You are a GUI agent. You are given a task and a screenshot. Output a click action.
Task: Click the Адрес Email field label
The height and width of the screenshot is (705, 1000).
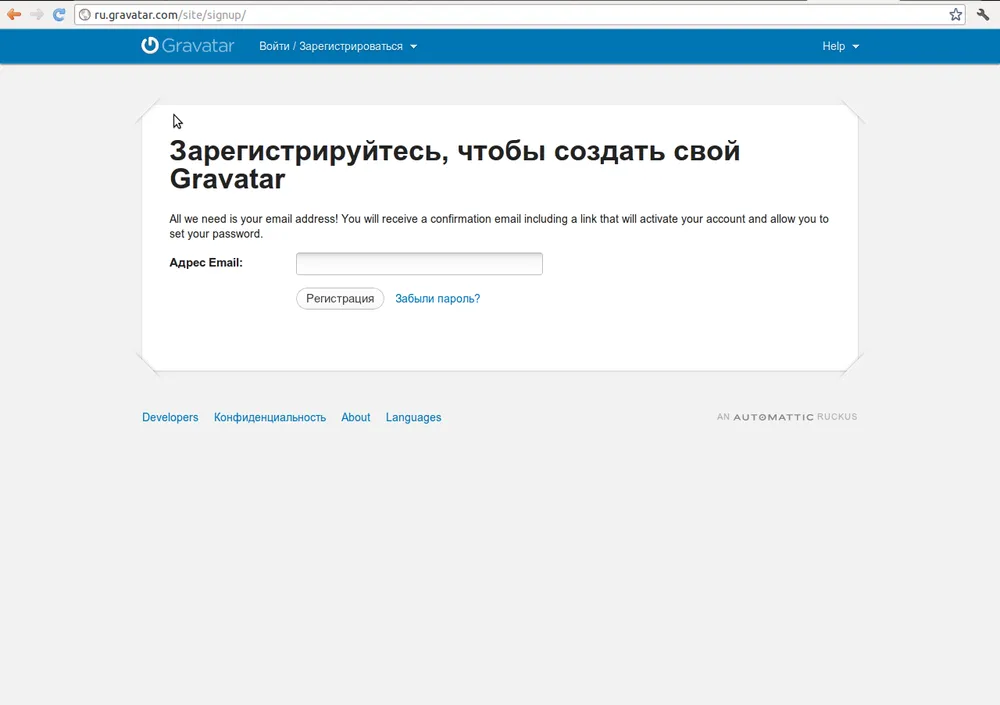206,263
